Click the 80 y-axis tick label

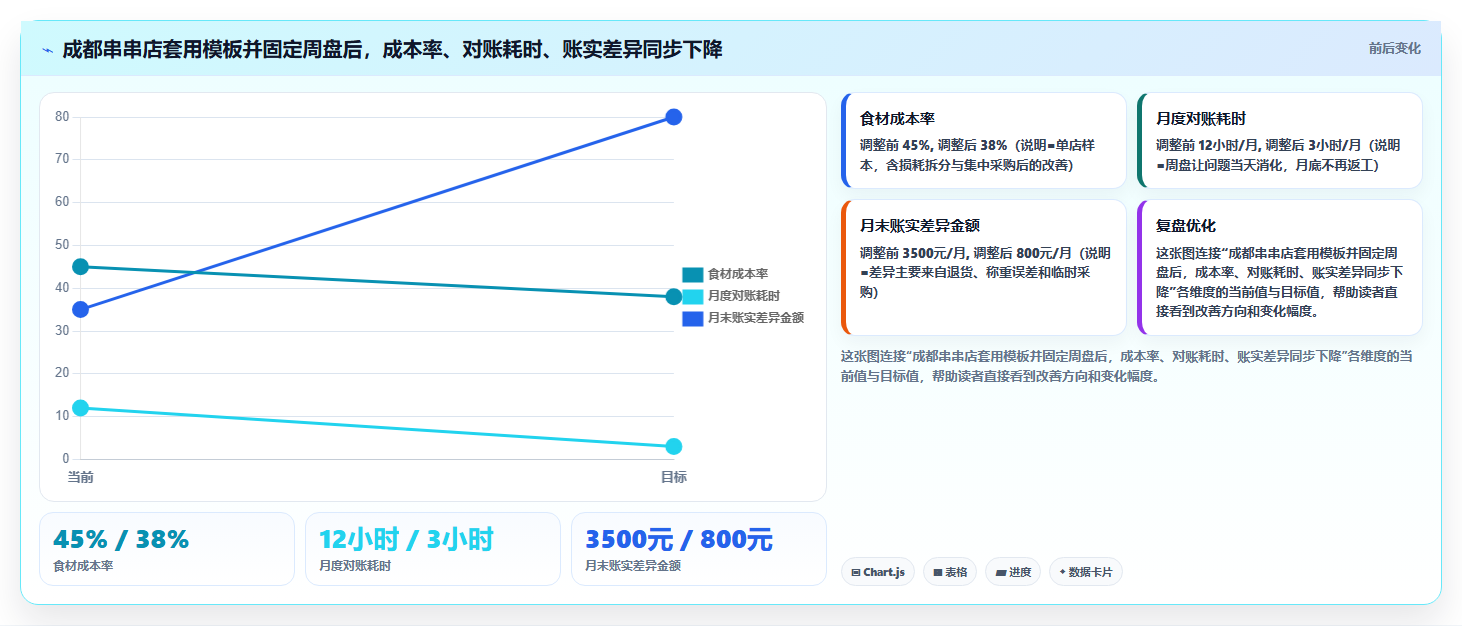click(x=62, y=117)
